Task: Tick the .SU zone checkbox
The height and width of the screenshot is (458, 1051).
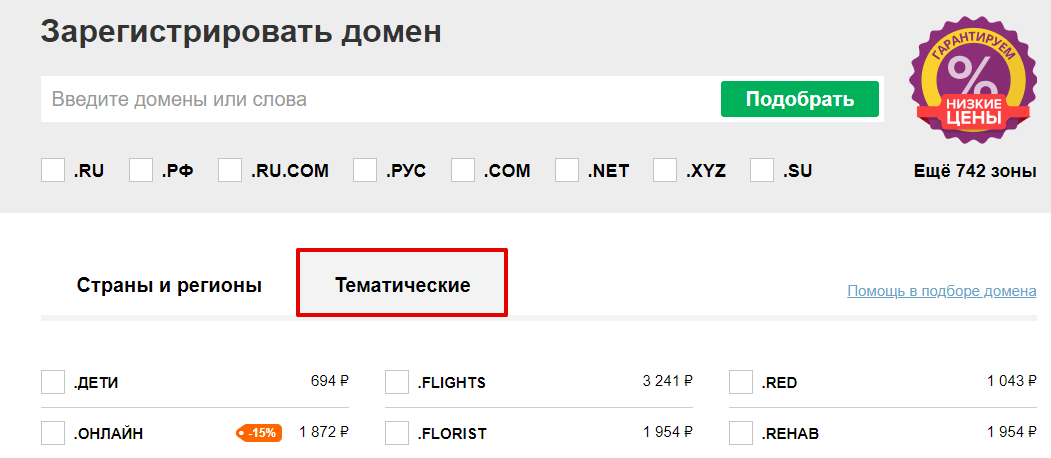Action: tap(763, 170)
